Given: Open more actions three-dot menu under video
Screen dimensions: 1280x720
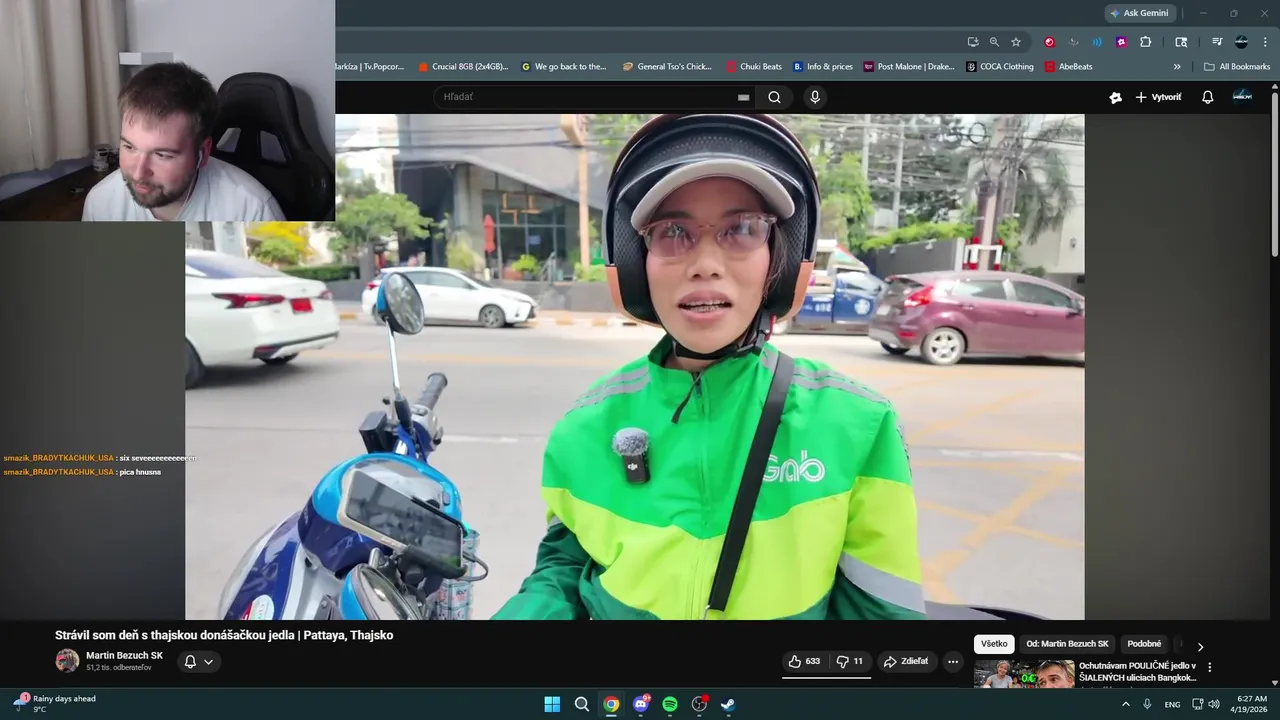Looking at the screenshot, I should click(953, 661).
